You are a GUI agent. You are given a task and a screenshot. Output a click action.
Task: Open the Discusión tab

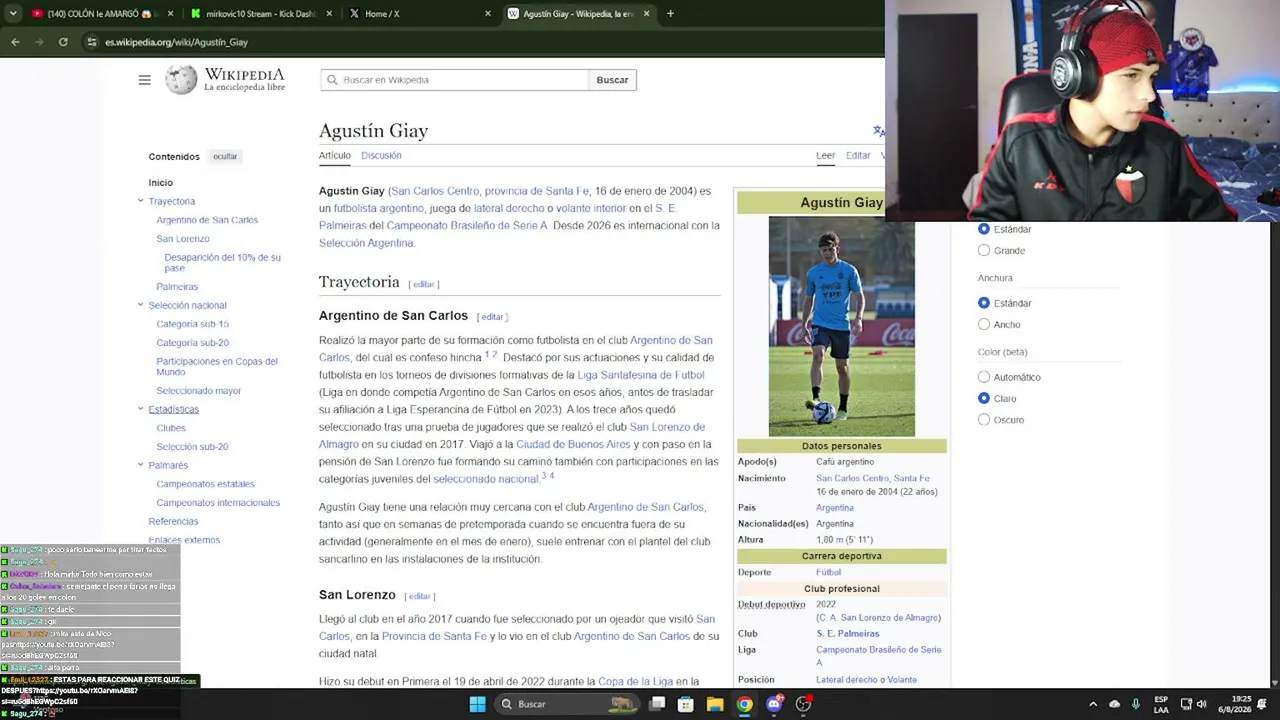(x=381, y=156)
